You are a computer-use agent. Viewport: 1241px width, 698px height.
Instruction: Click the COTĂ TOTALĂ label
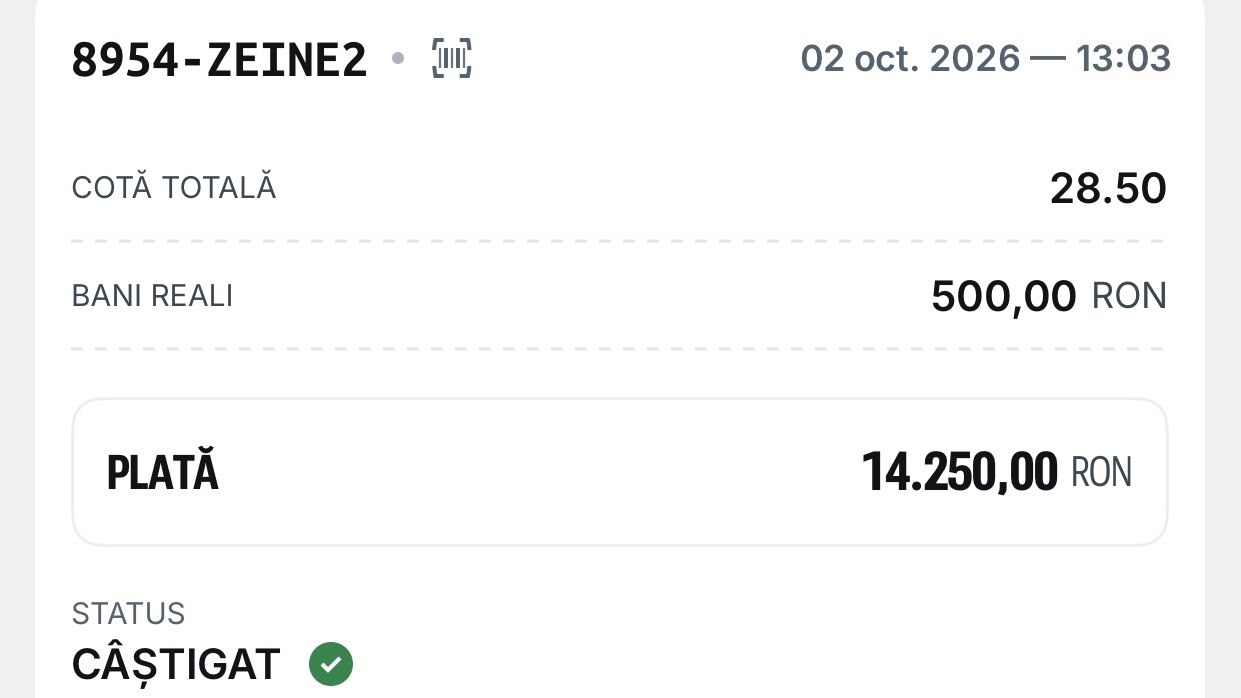[x=174, y=188]
